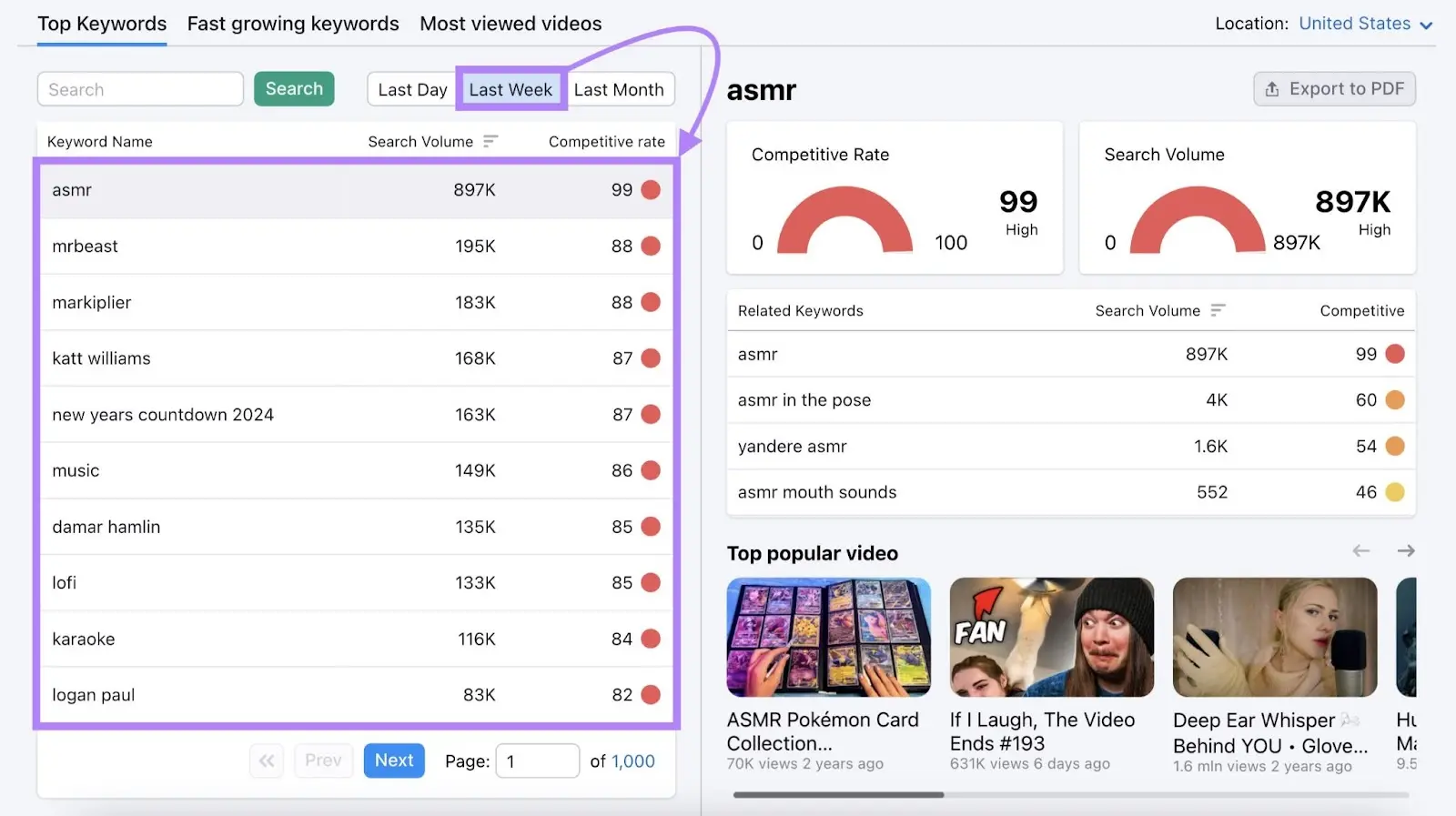Focus the keyword Search input field
The image size is (1456, 816).
click(140, 89)
